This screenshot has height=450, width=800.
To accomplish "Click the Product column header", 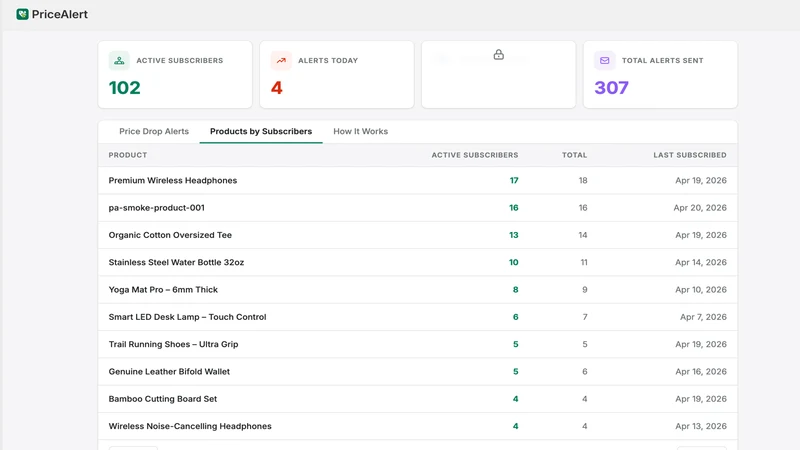I will tap(128, 155).
